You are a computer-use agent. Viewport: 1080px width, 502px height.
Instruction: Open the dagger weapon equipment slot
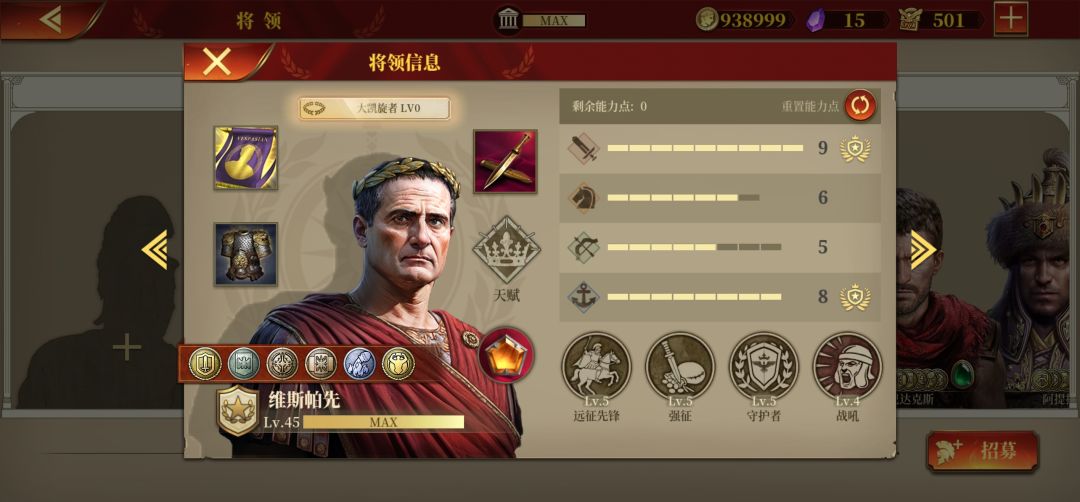pos(506,161)
